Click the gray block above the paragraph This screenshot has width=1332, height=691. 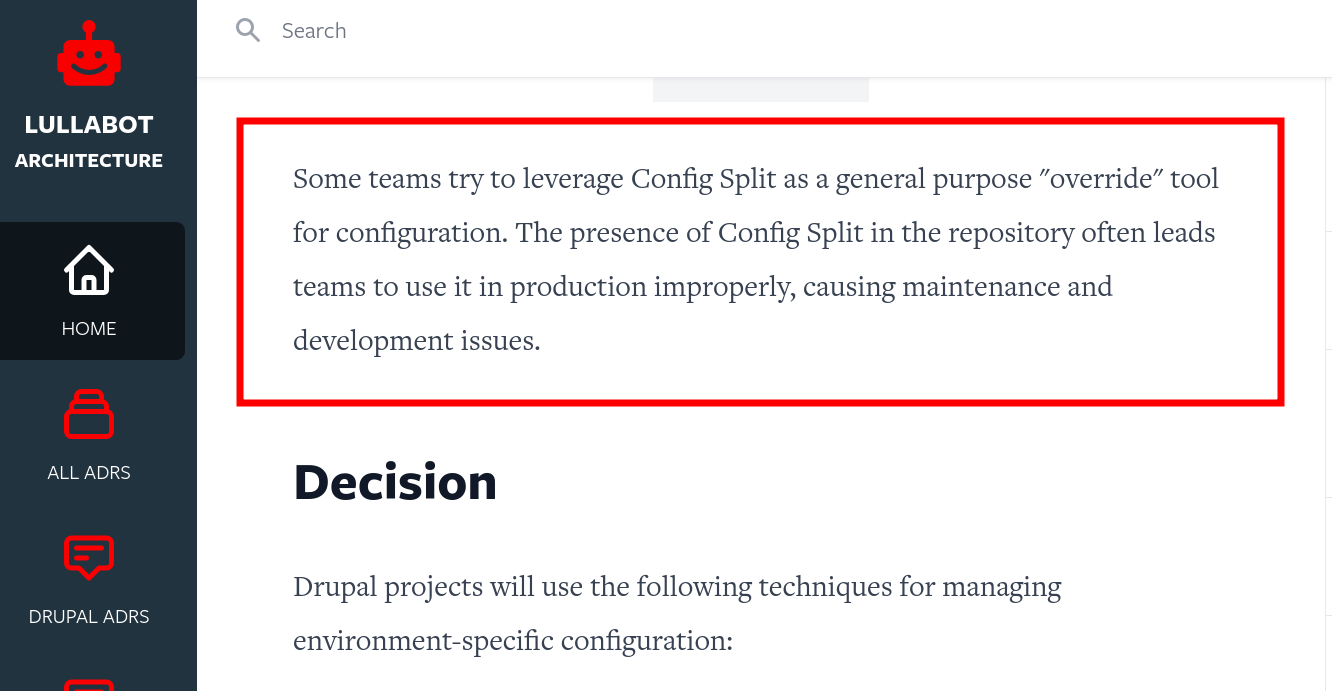click(760, 91)
